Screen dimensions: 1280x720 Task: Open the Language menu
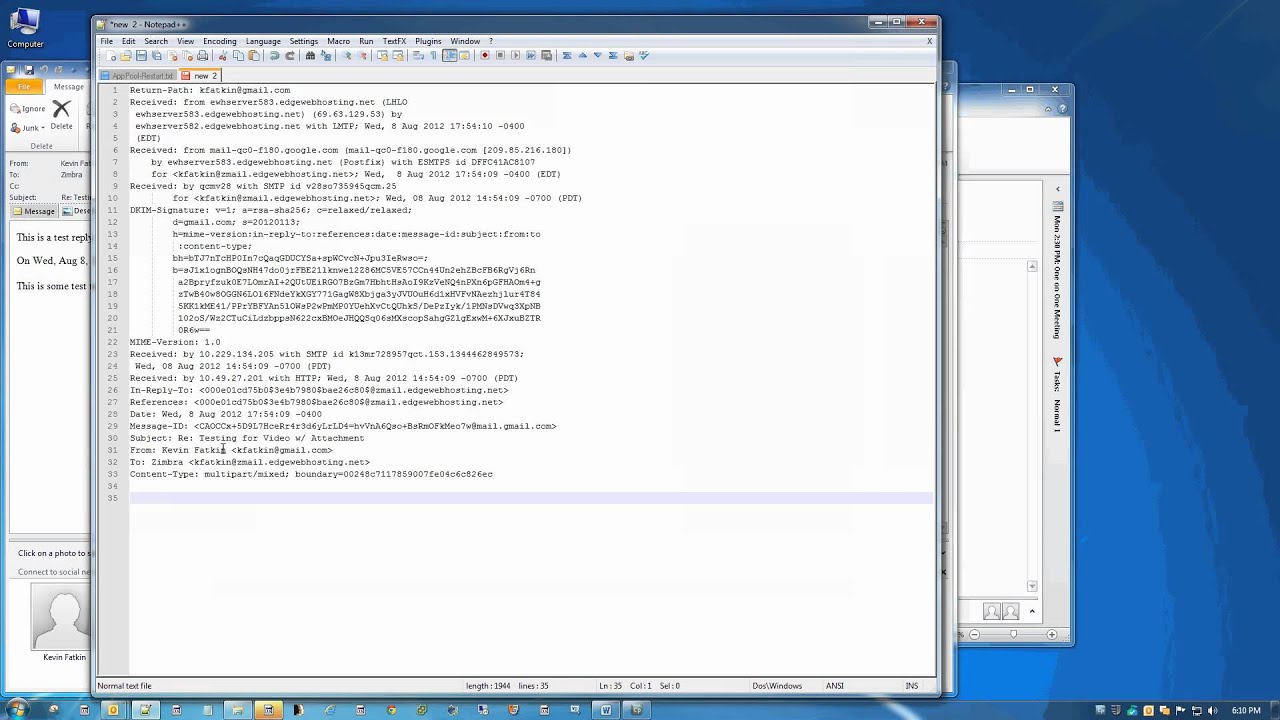(x=263, y=41)
